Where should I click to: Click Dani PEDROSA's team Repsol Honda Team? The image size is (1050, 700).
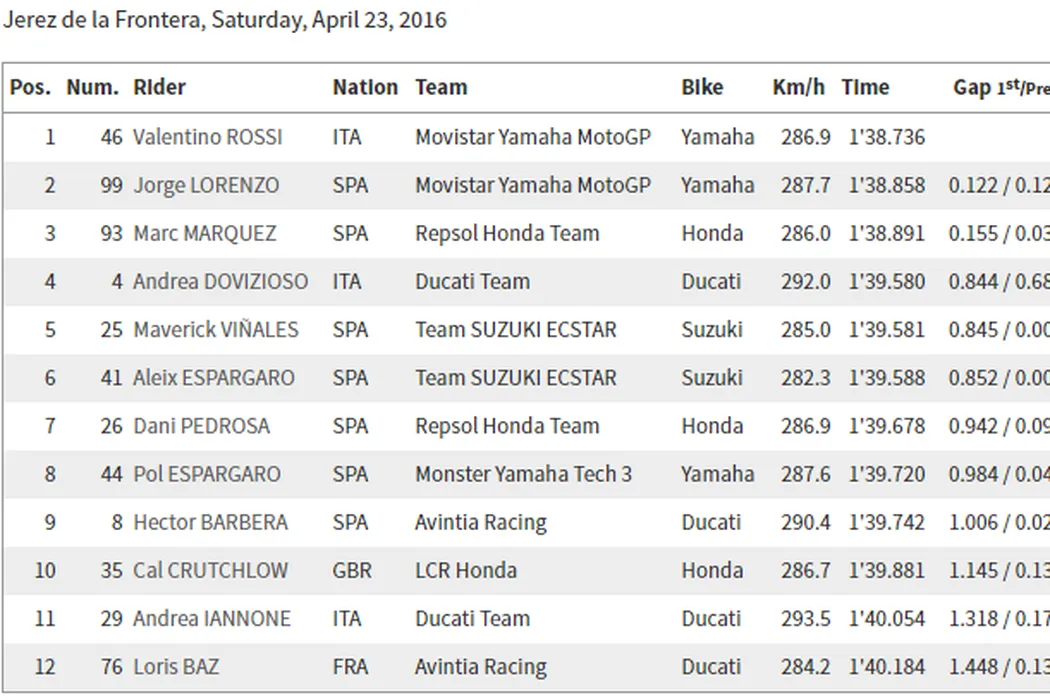[507, 426]
